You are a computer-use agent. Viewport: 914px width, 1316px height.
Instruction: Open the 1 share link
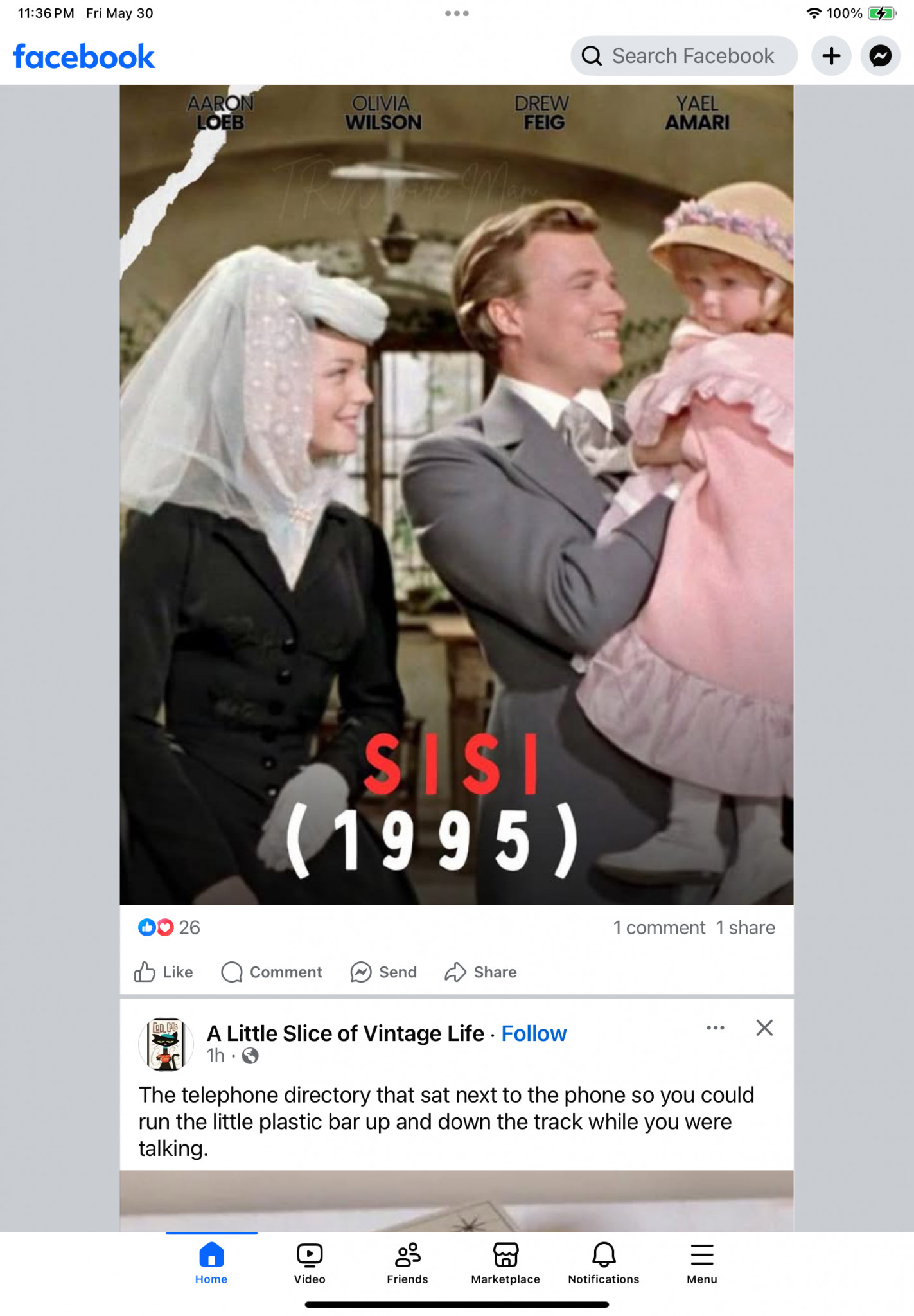(746, 927)
